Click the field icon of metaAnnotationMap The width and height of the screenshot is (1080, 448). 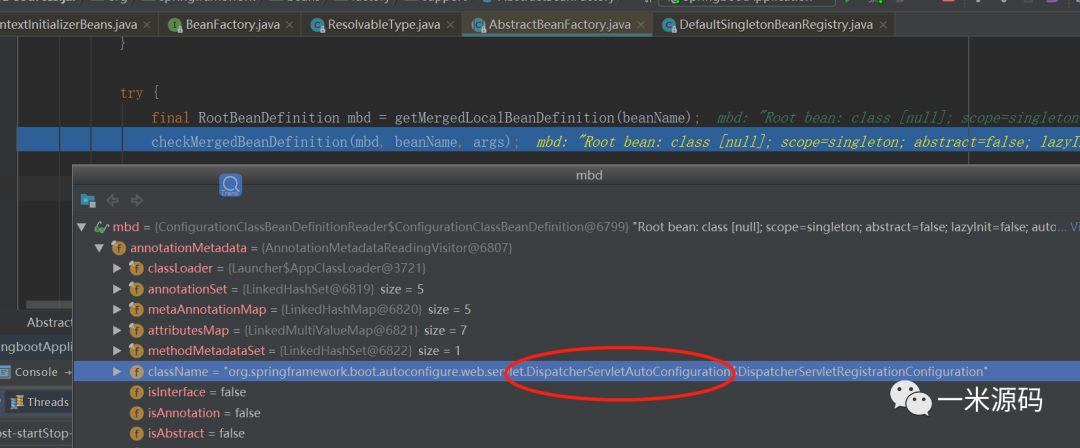coord(136,309)
